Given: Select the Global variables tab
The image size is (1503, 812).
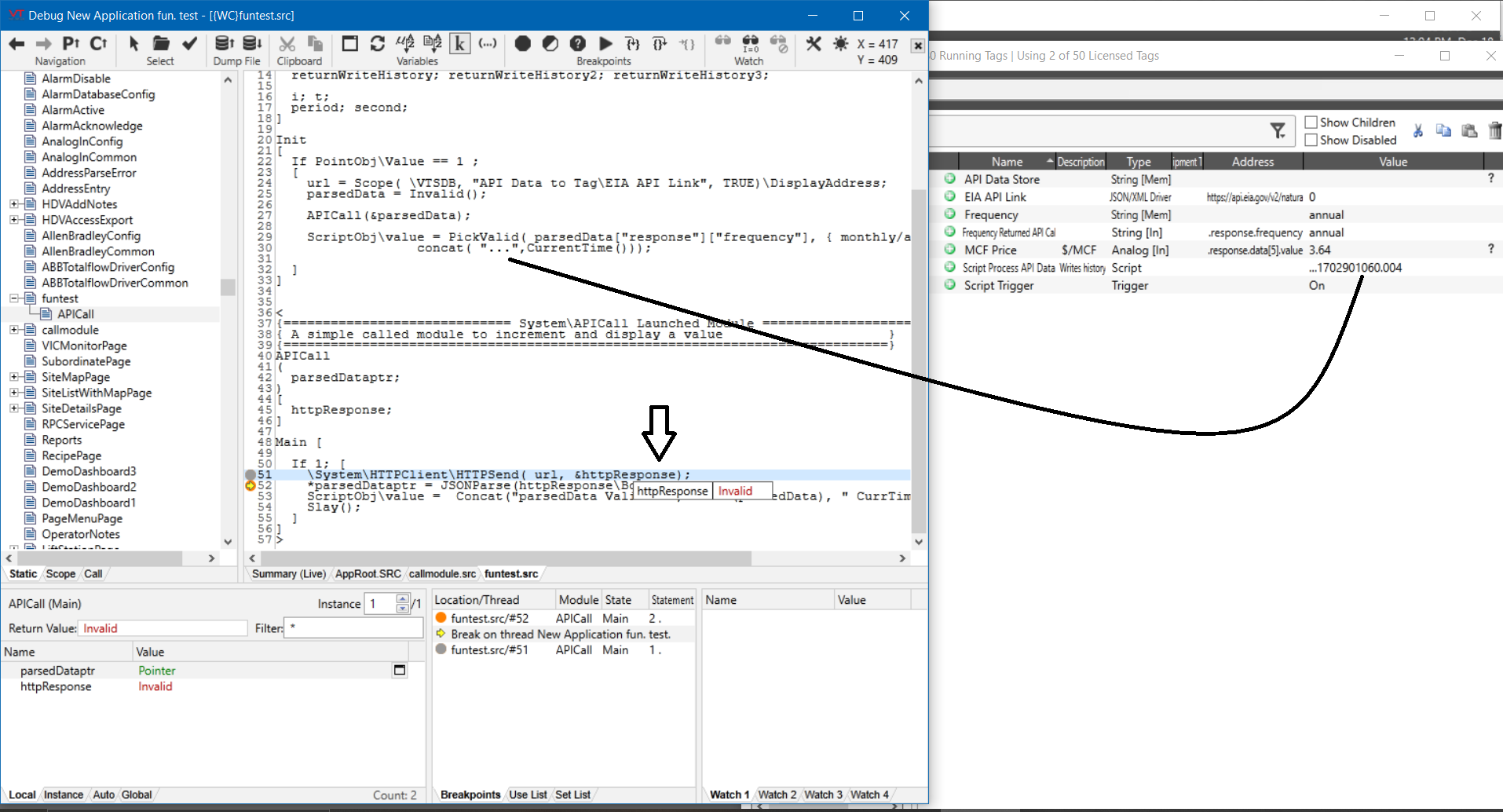Looking at the screenshot, I should (x=137, y=795).
